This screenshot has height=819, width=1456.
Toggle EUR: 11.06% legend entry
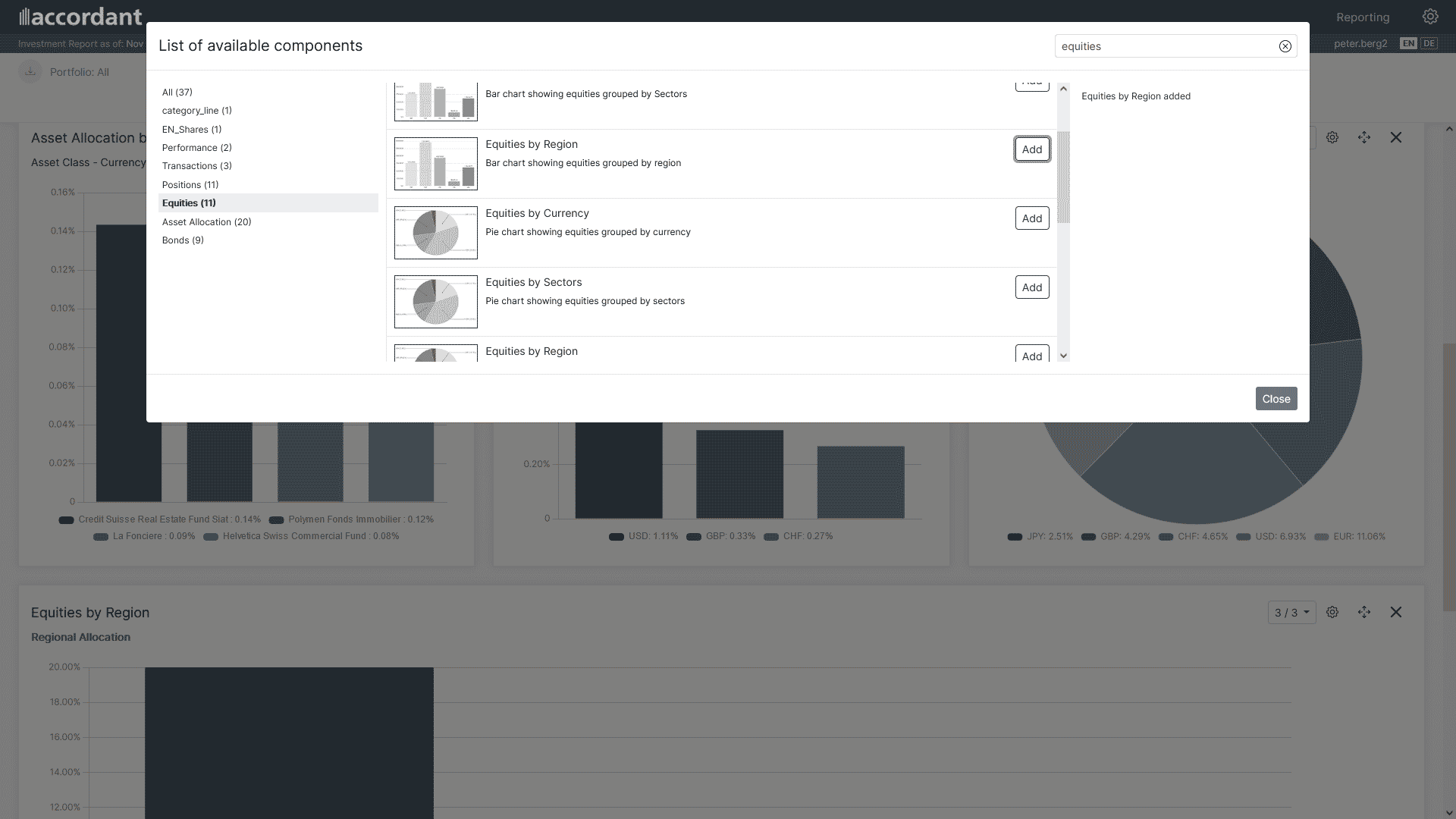(1350, 537)
